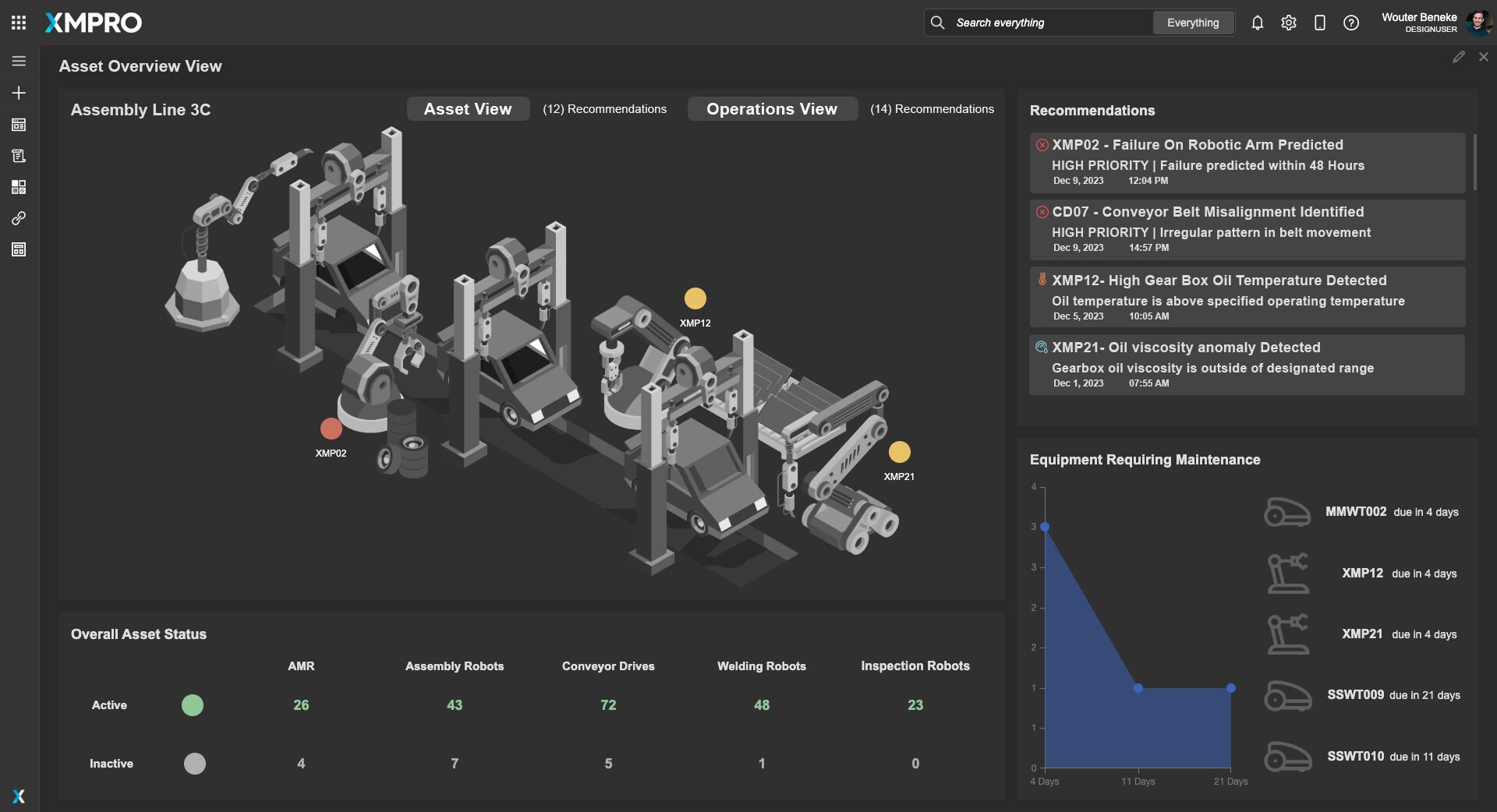Open the help question mark icon
The image size is (1497, 812).
click(1350, 23)
